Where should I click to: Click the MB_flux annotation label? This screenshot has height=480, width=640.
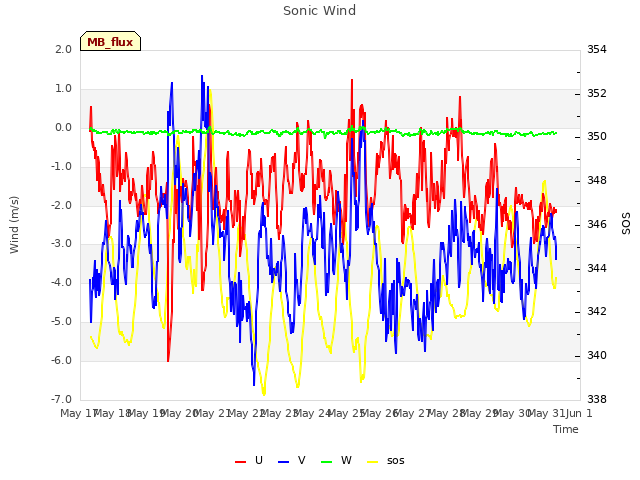coord(110,41)
